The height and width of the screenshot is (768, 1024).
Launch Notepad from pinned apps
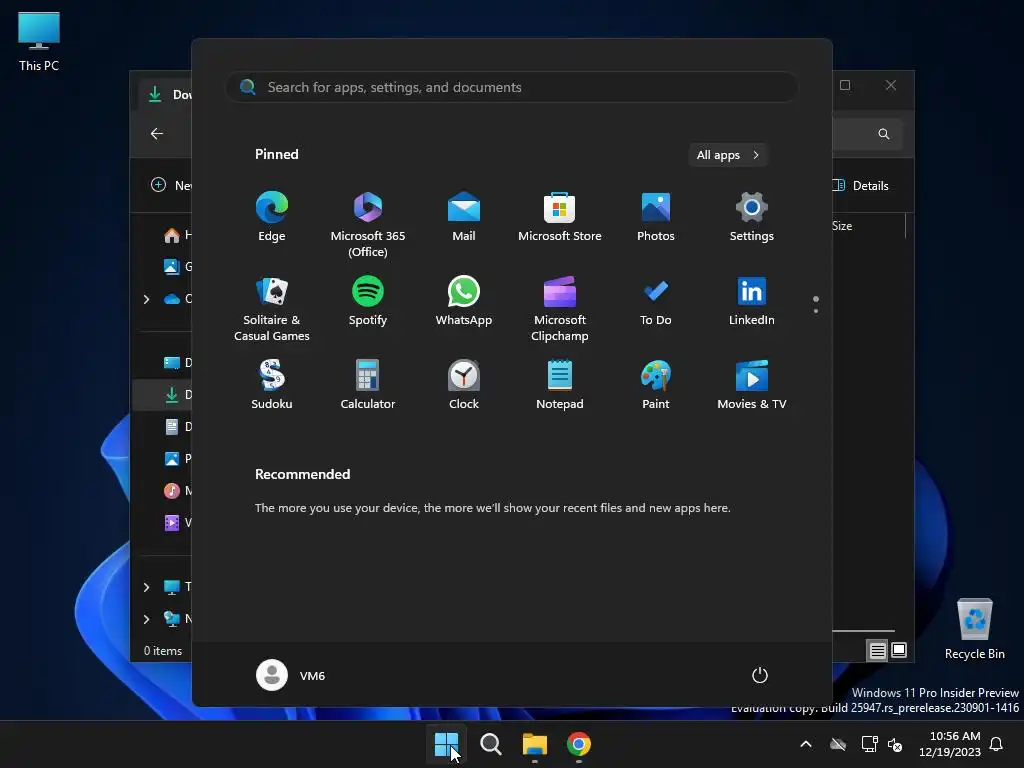click(560, 385)
